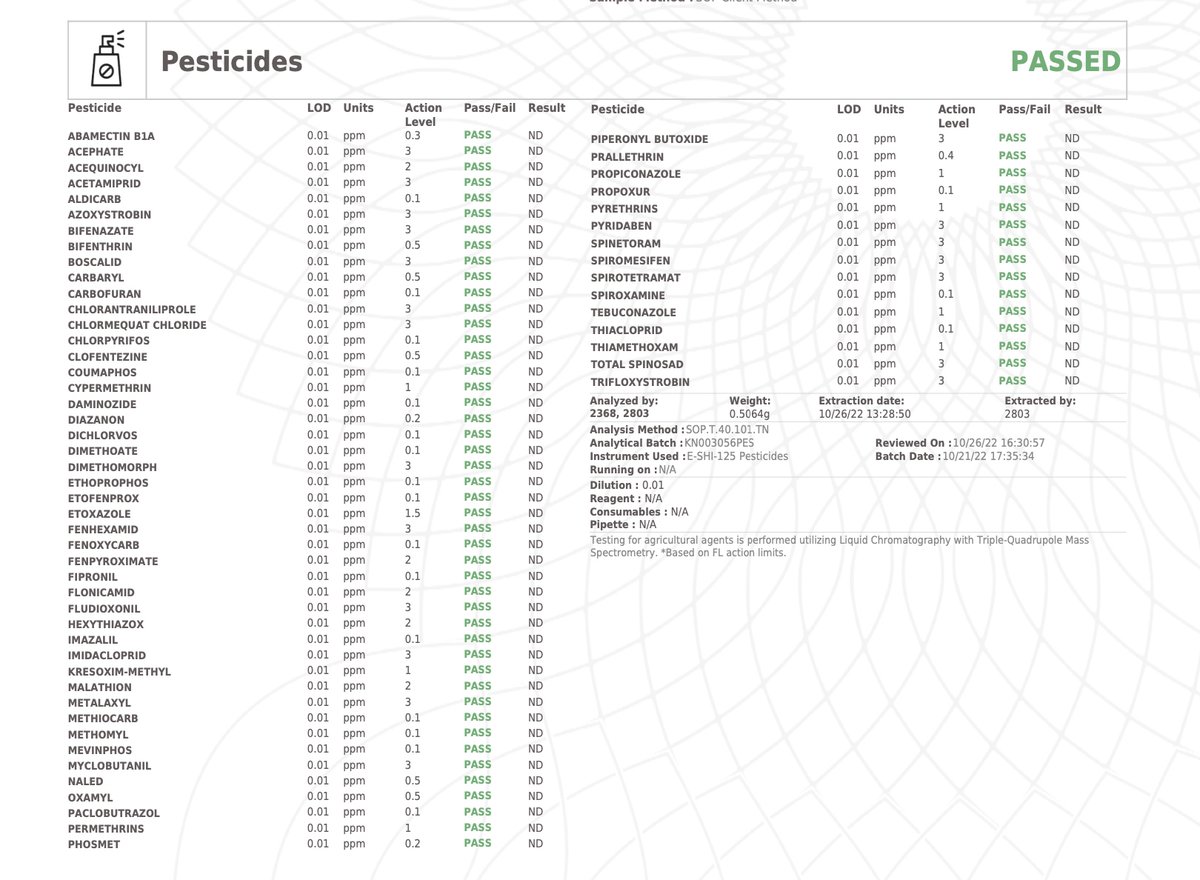
Task: Click SPINETORAM pesticide name
Action: (627, 243)
